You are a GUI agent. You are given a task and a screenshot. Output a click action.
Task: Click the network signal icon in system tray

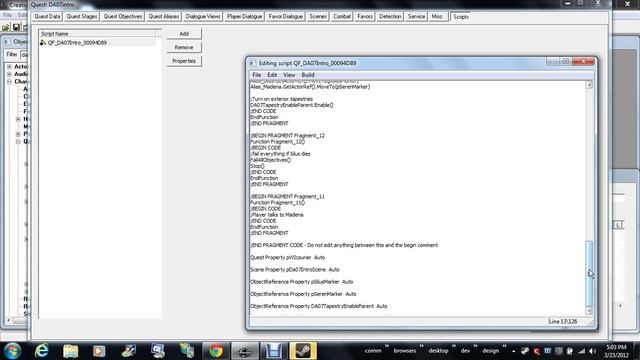click(x=582, y=351)
